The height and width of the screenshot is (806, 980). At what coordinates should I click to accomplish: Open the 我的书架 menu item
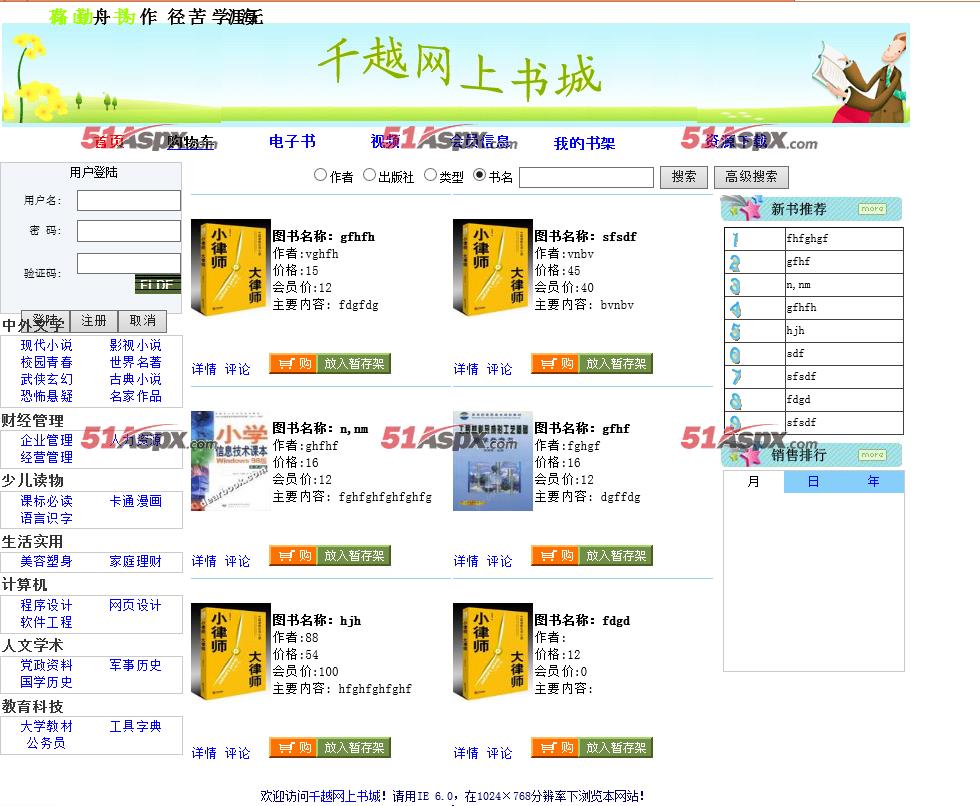584,144
